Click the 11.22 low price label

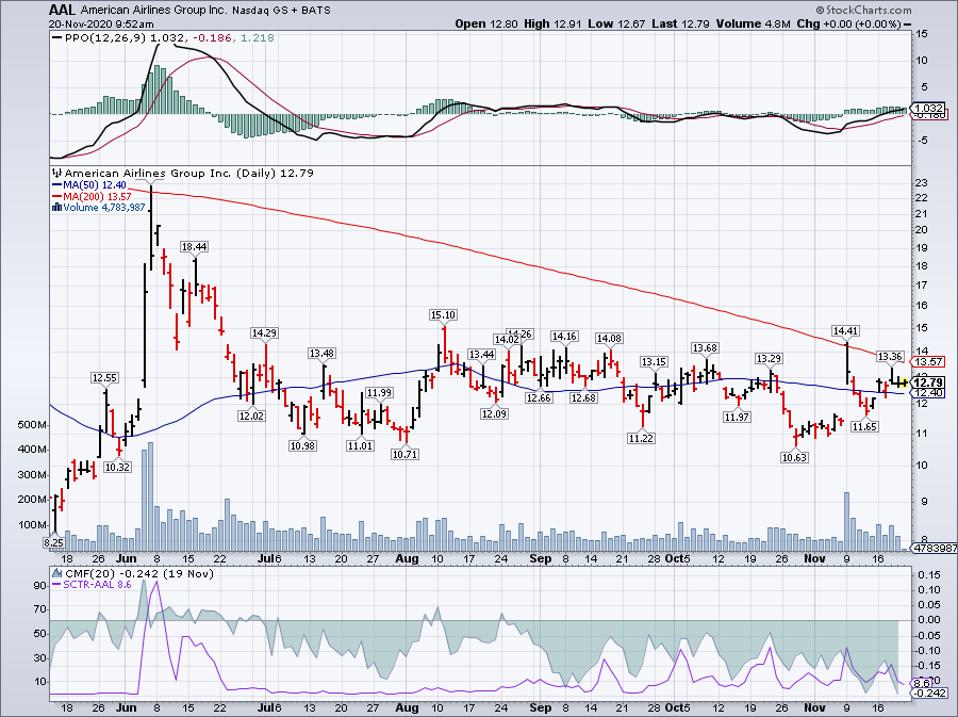(641, 438)
